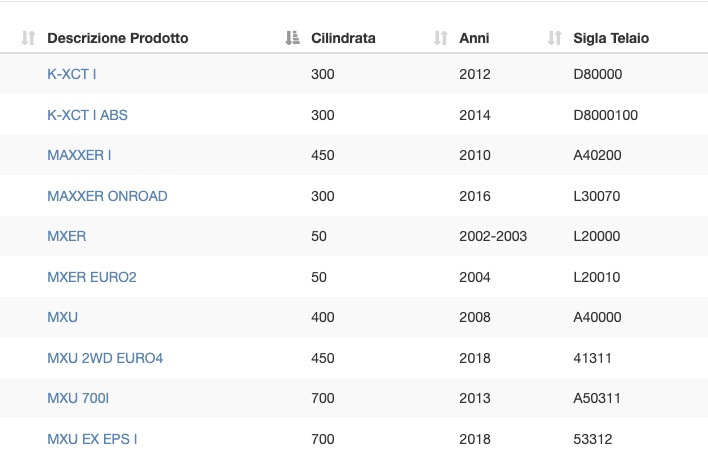The image size is (708, 467).
Task: Open the K-XCT I product link
Action: [x=72, y=74]
